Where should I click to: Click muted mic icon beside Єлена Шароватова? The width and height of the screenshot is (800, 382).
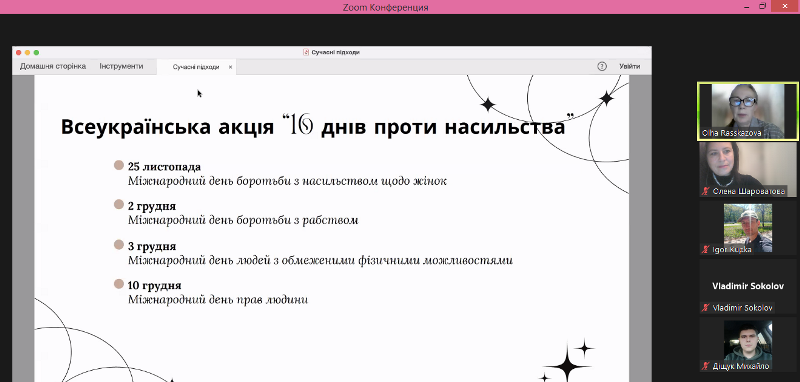[x=706, y=191]
